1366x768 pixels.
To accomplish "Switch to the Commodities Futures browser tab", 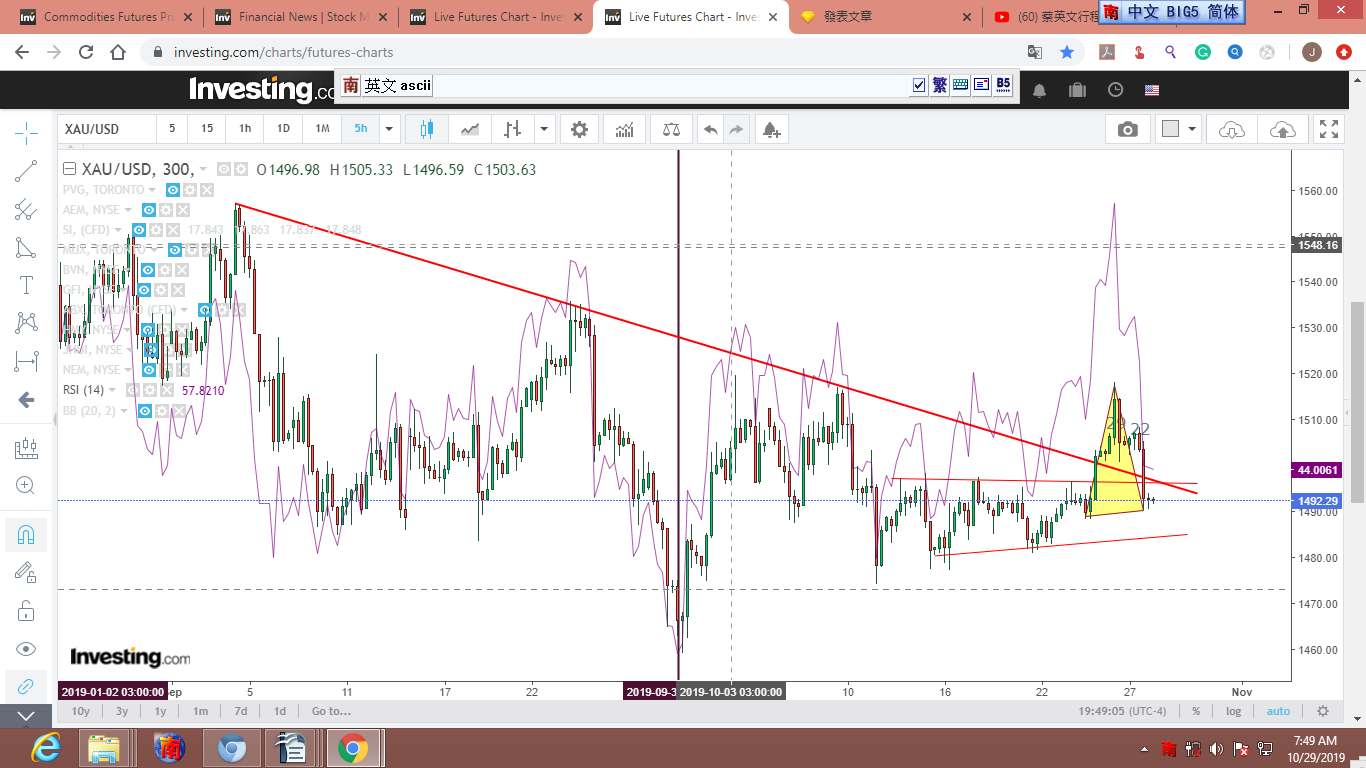I will point(100,17).
